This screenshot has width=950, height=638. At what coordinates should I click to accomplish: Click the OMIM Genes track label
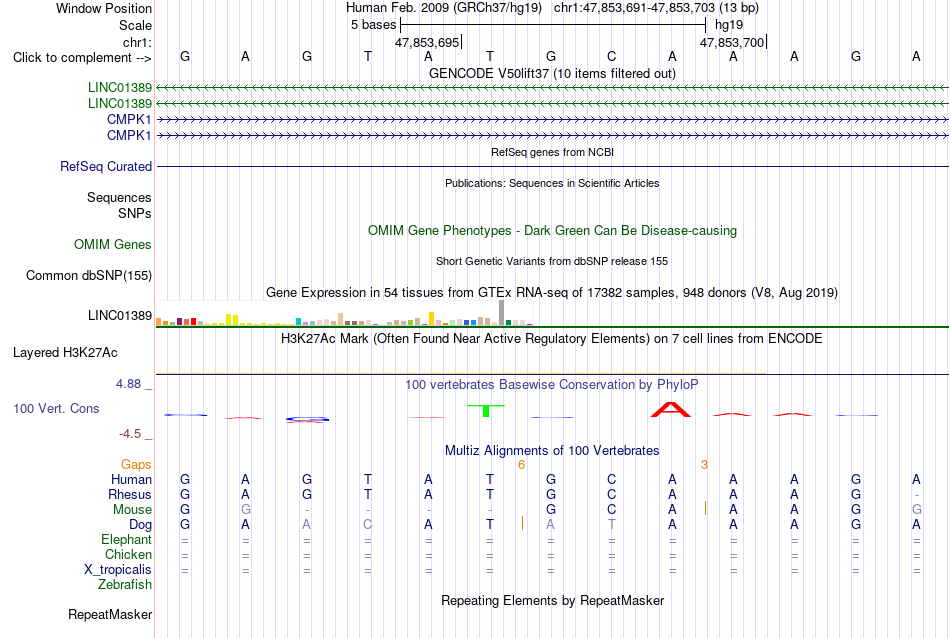113,245
